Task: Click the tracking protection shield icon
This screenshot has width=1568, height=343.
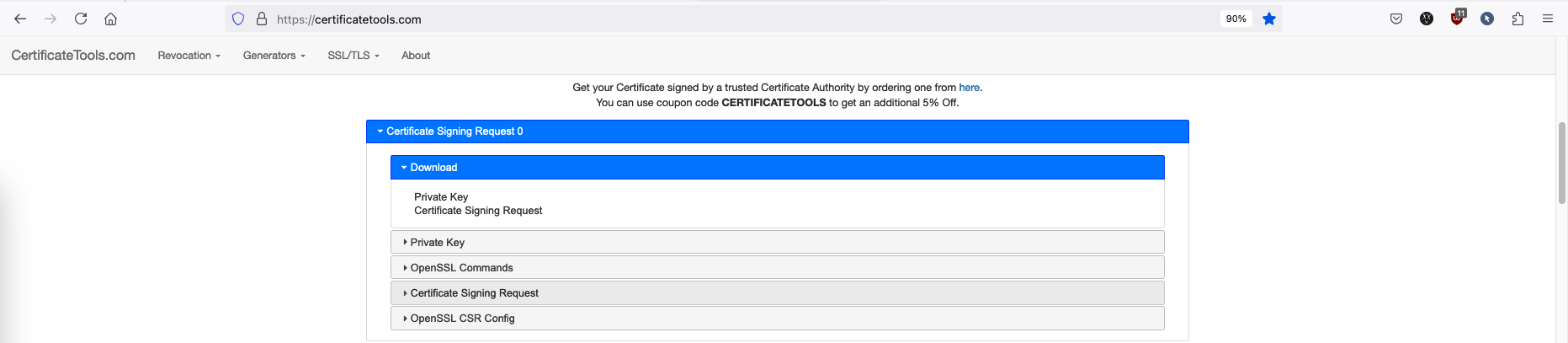Action: (x=238, y=19)
